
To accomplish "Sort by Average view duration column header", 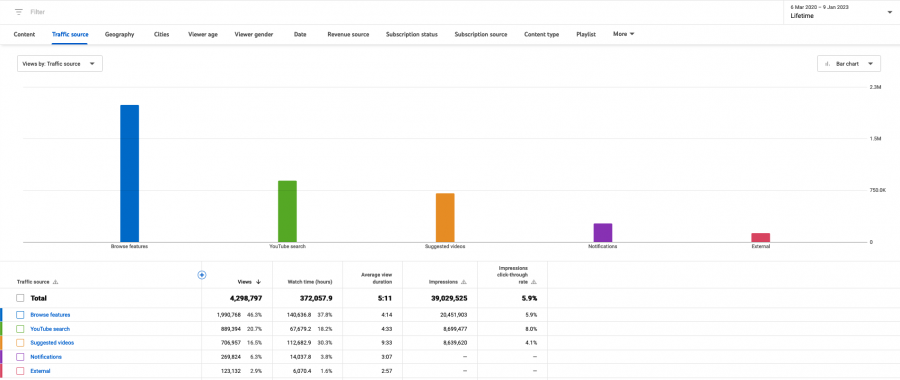I will coord(378,278).
